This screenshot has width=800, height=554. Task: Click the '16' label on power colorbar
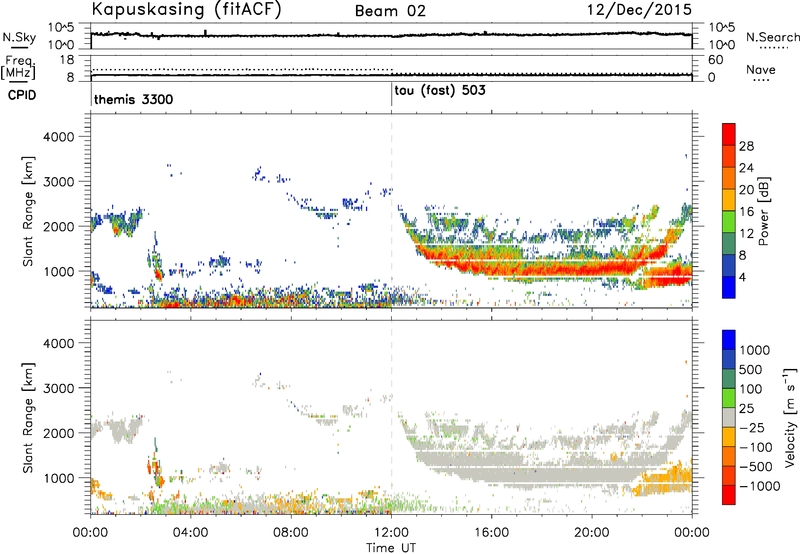tap(746, 212)
